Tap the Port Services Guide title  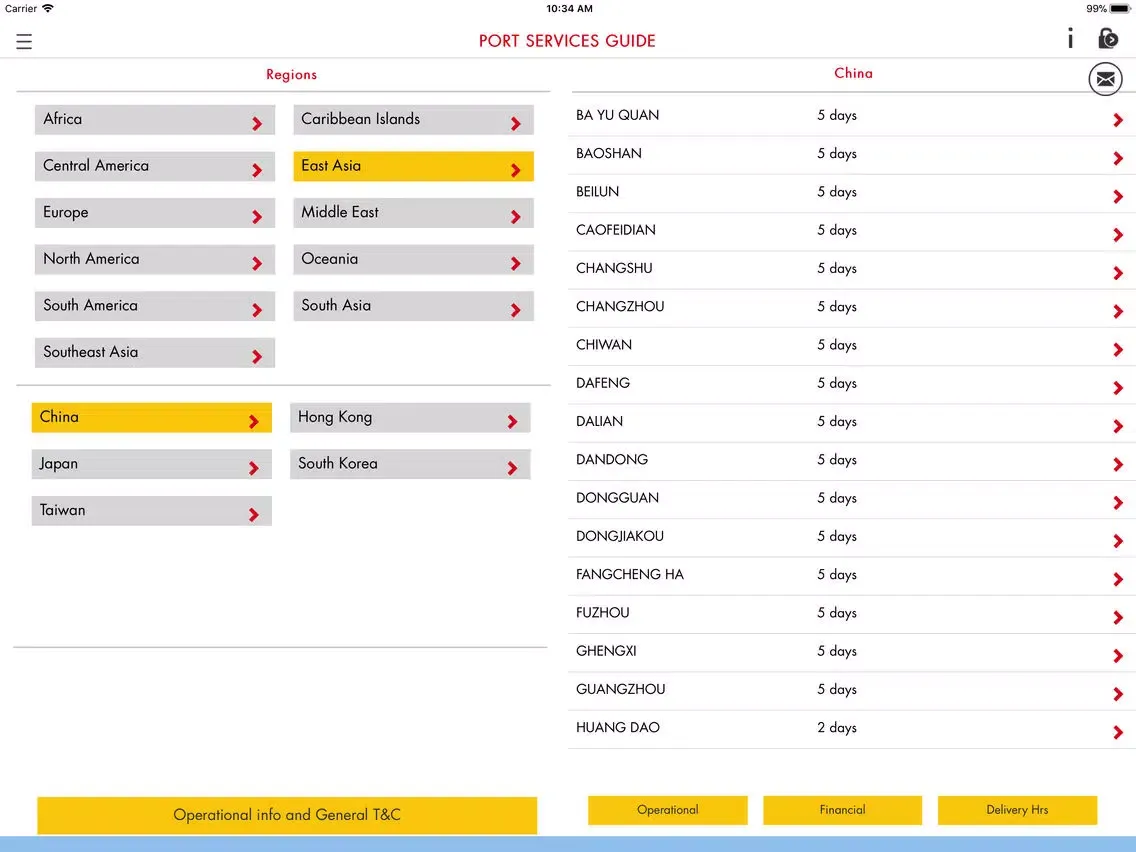567,41
